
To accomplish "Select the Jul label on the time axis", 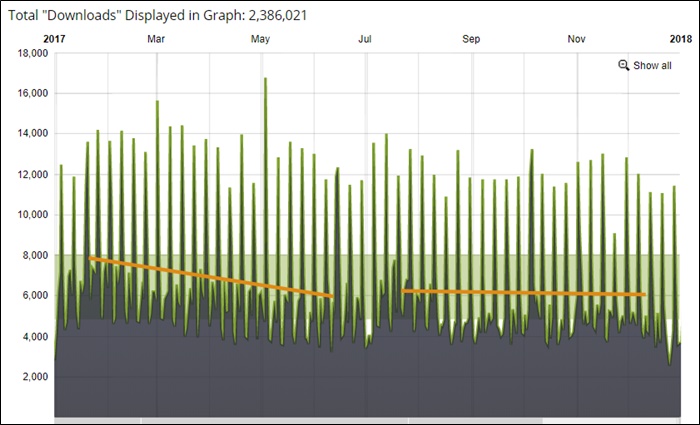I will click(x=365, y=39).
